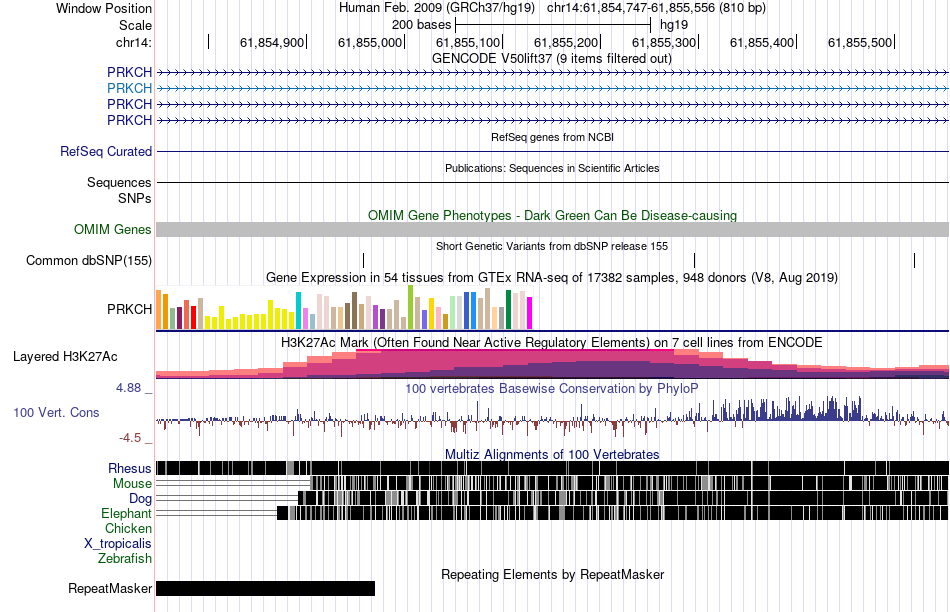Select the Chicken species label
The image size is (950, 612).
click(x=128, y=528)
